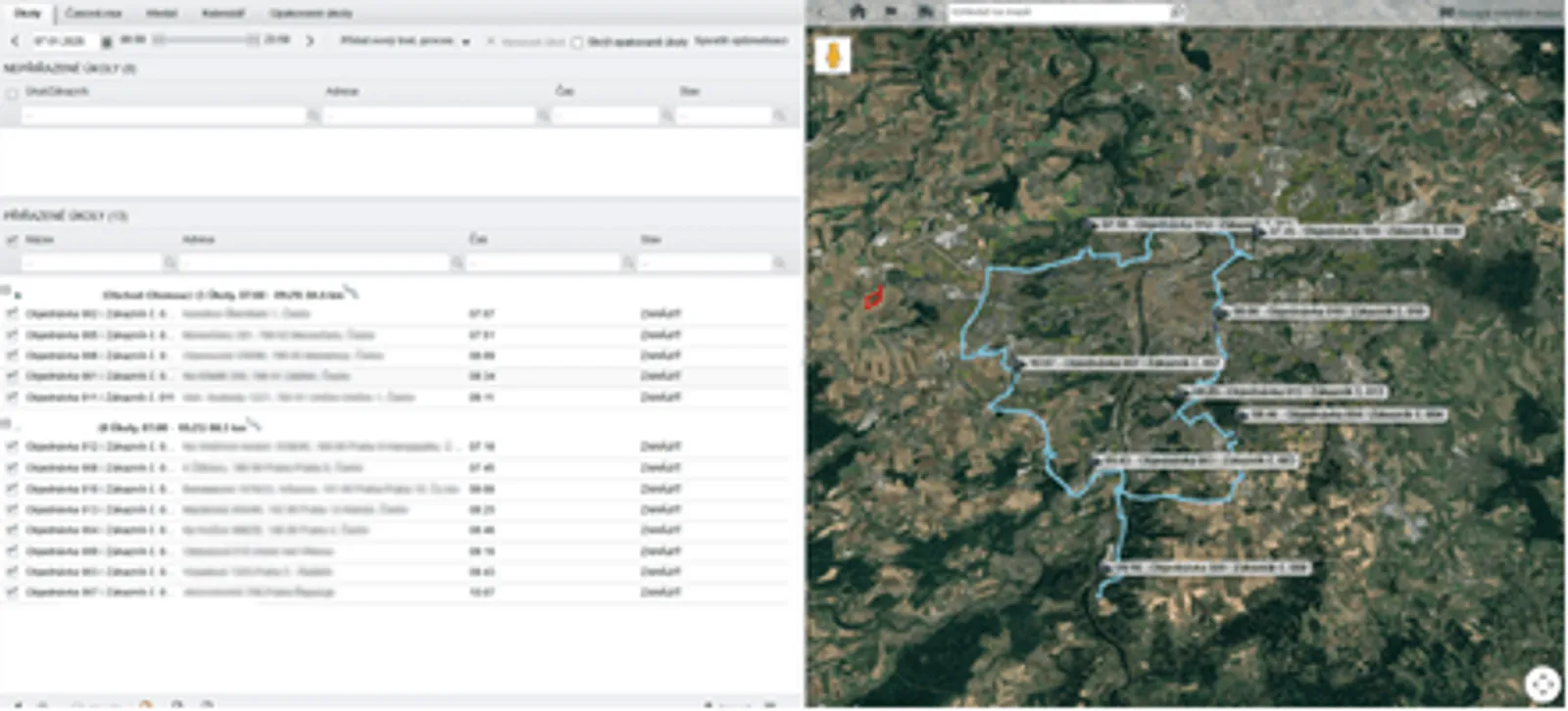Viewport: 1568px width, 711px height.
Task: Open the fourth tab in top bar
Action: (222, 13)
